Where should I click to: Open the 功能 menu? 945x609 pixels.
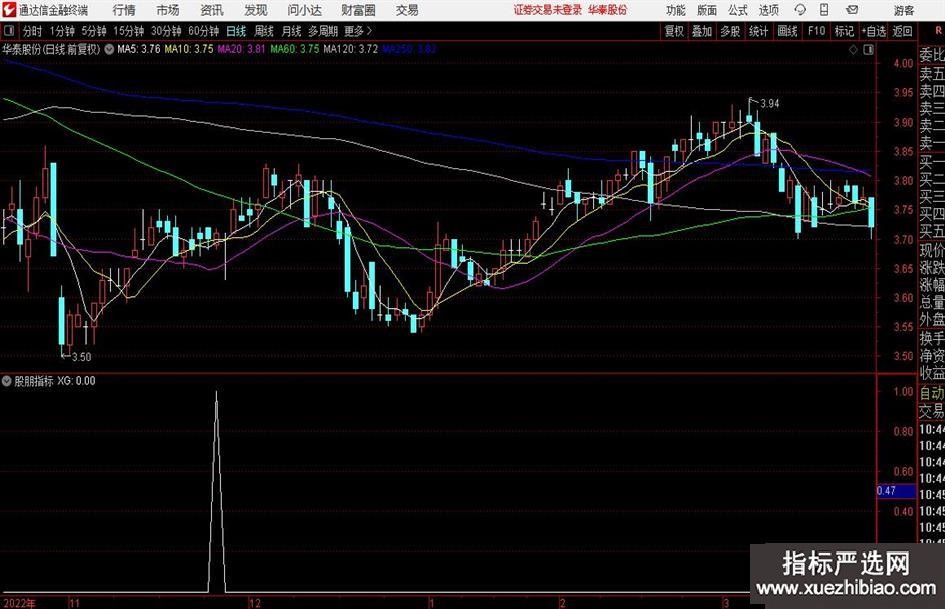click(676, 10)
